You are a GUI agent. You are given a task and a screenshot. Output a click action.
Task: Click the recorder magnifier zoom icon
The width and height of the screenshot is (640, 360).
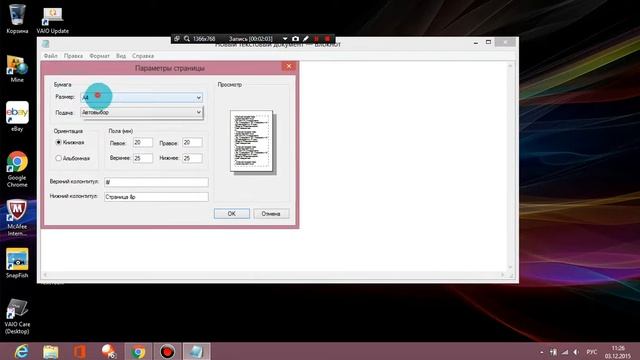click(x=187, y=39)
